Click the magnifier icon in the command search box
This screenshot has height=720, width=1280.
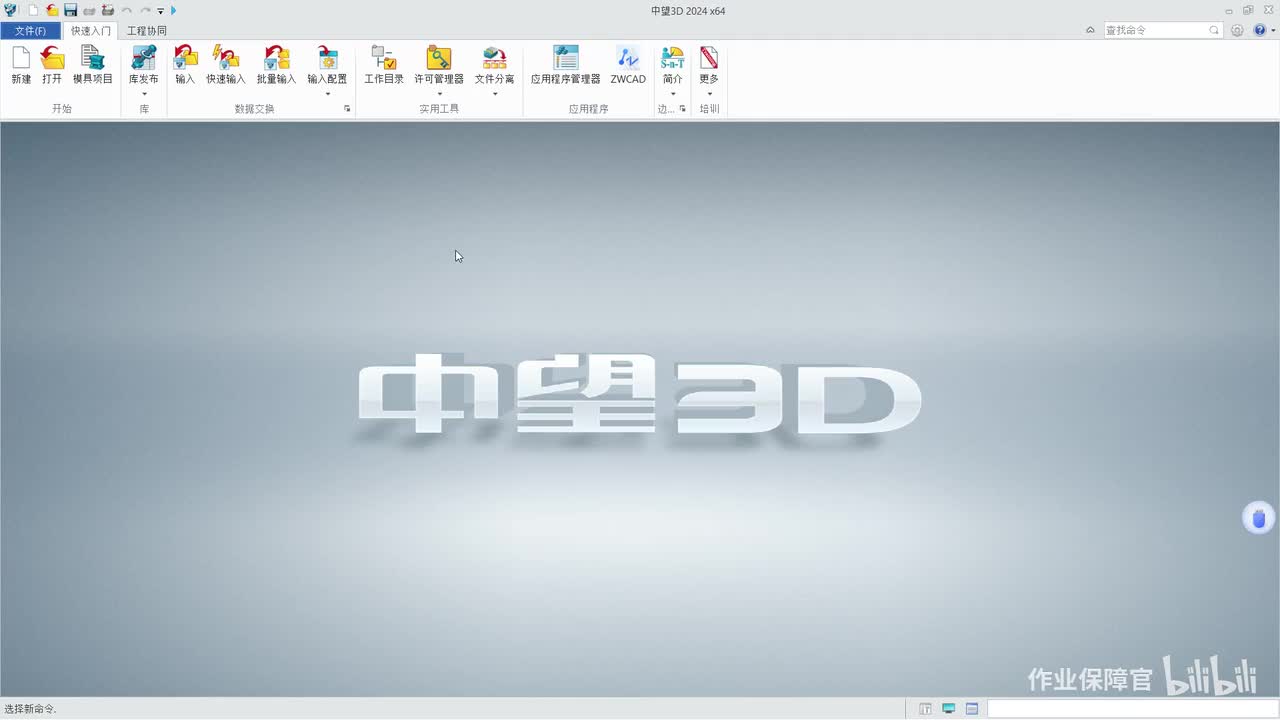(1215, 31)
